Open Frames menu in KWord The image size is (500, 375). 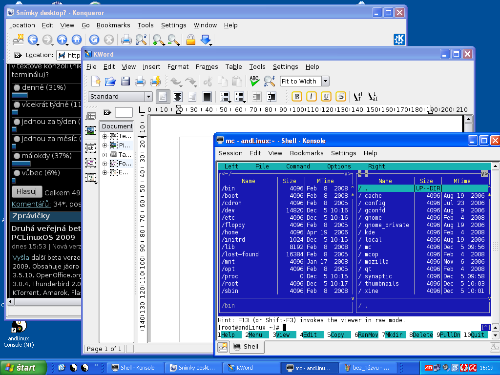[207, 67]
